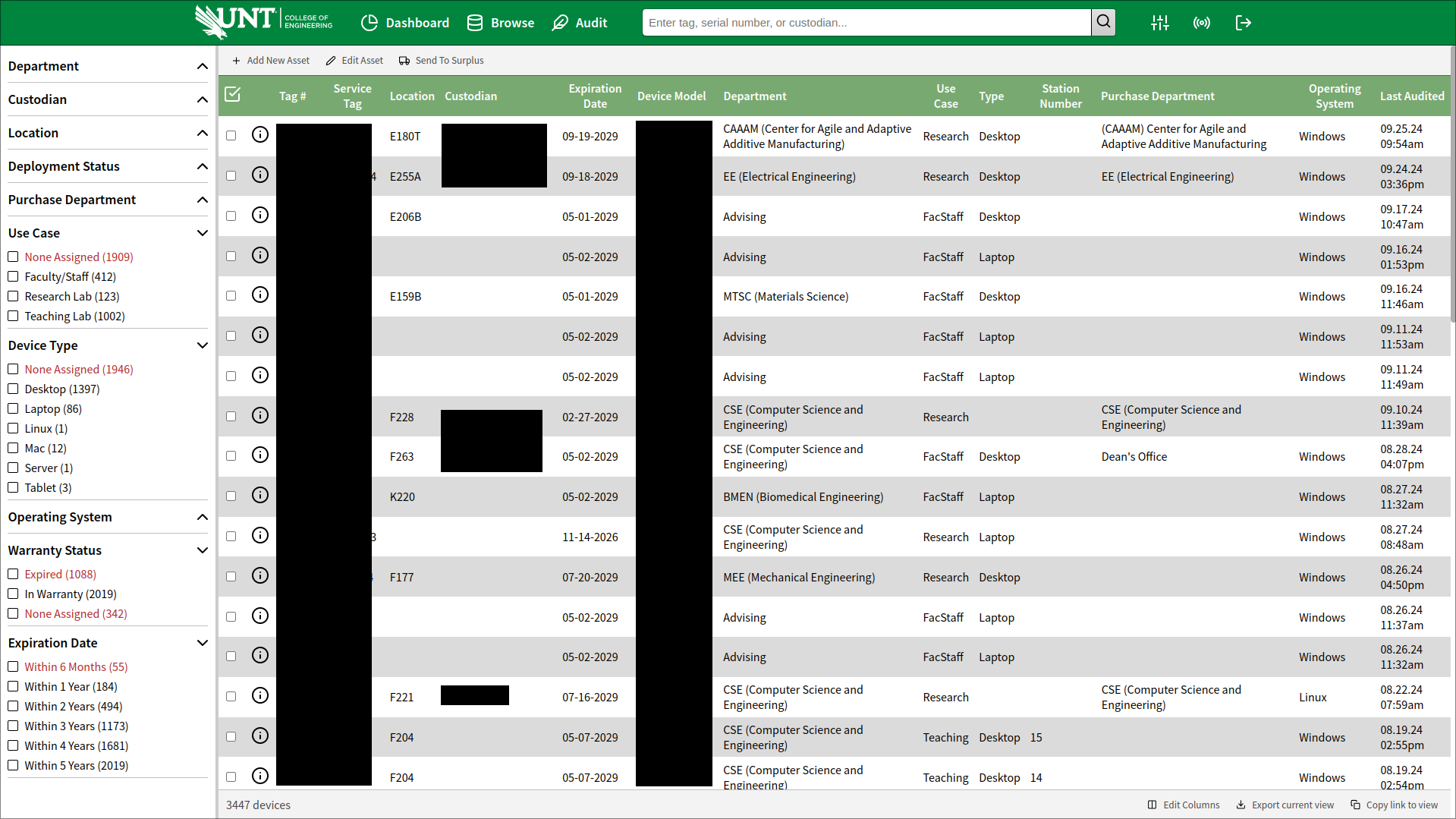The width and height of the screenshot is (1456, 819).
Task: Expand the Location filter
Action: pos(108,133)
